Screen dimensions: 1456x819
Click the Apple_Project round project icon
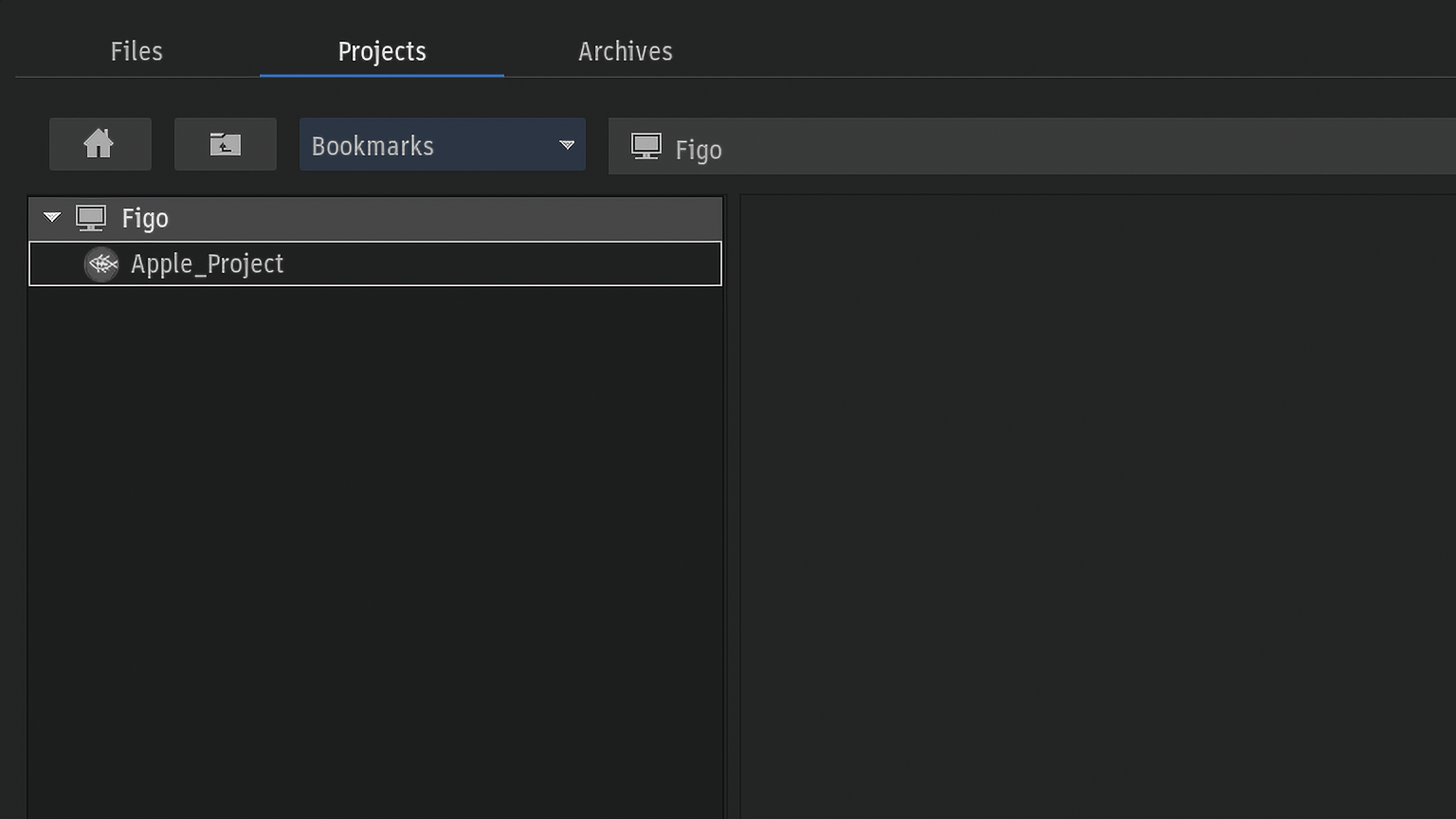click(x=101, y=264)
